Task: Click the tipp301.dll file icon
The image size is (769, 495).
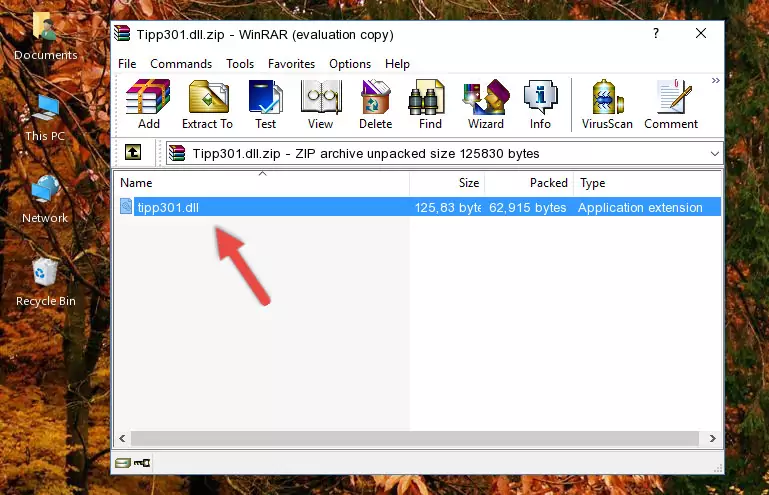Action: tap(126, 207)
